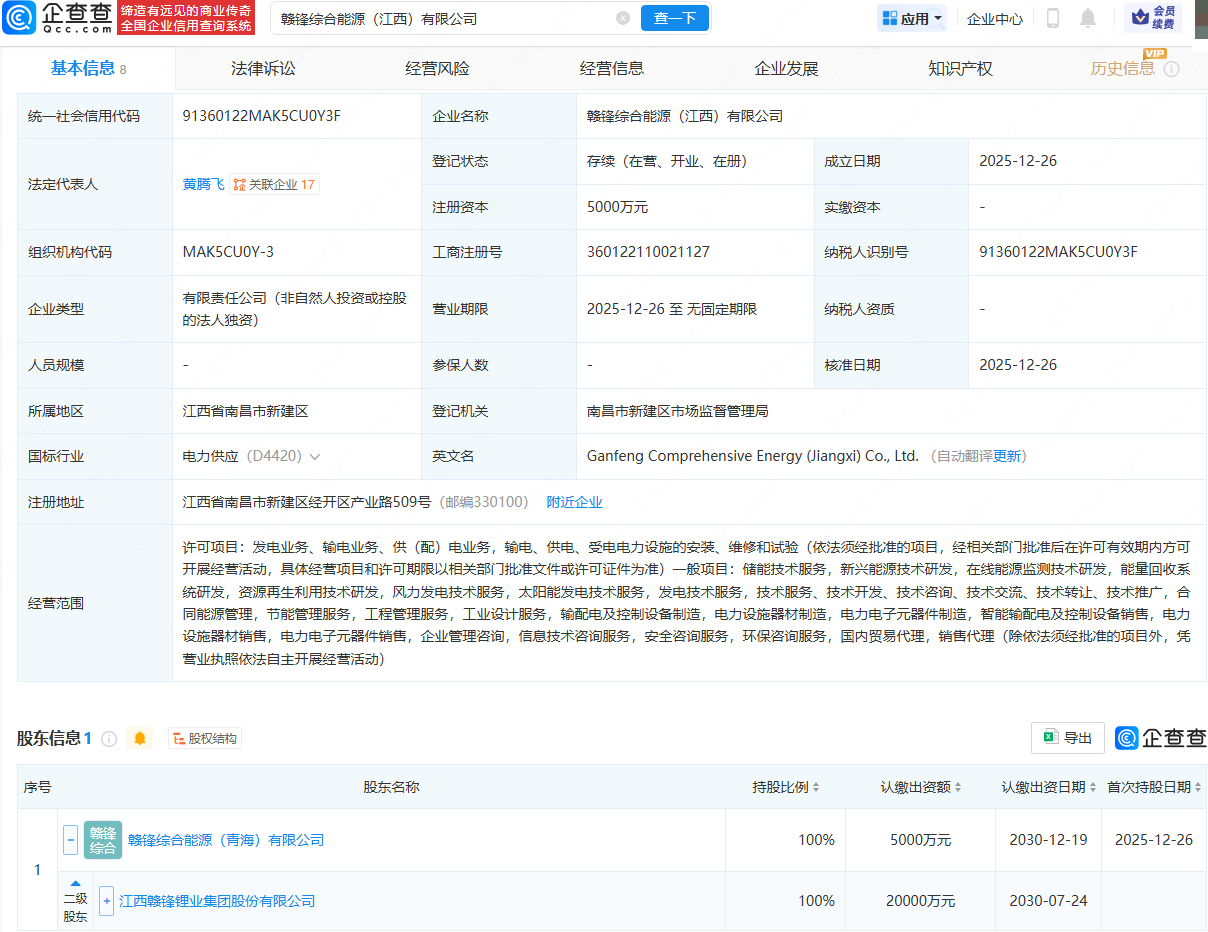
Task: Click info icon next to 历史信息
Action: coord(1172,69)
